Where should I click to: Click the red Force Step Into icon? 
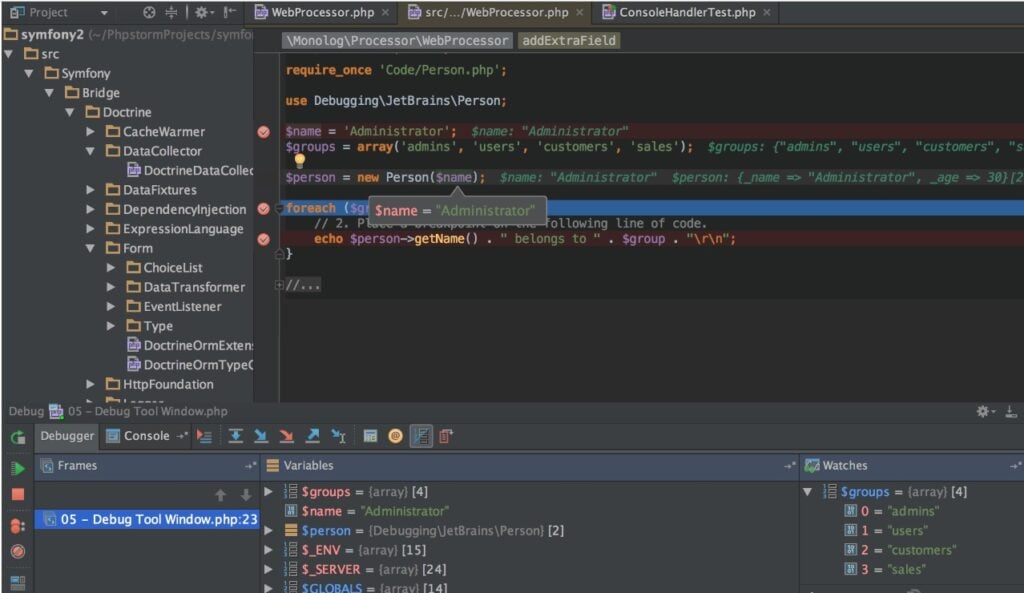[287, 436]
